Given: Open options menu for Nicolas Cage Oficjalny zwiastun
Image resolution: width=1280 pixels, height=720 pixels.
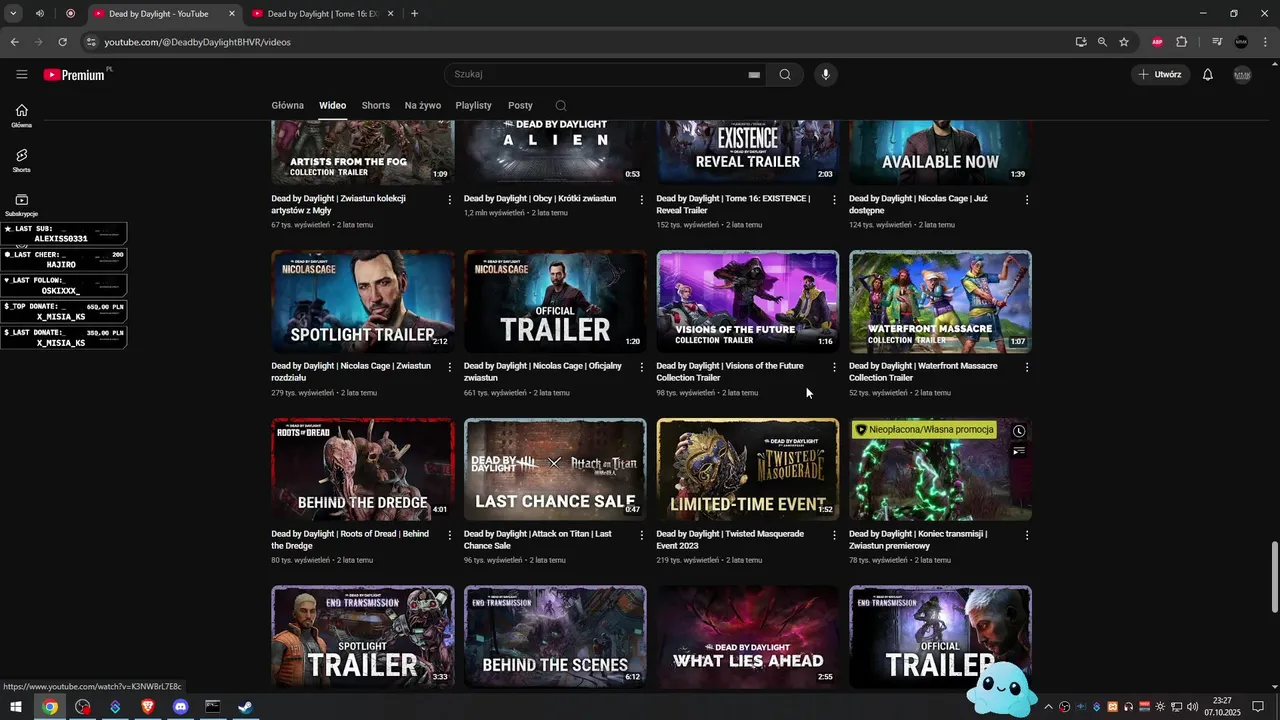Looking at the screenshot, I should [x=642, y=367].
